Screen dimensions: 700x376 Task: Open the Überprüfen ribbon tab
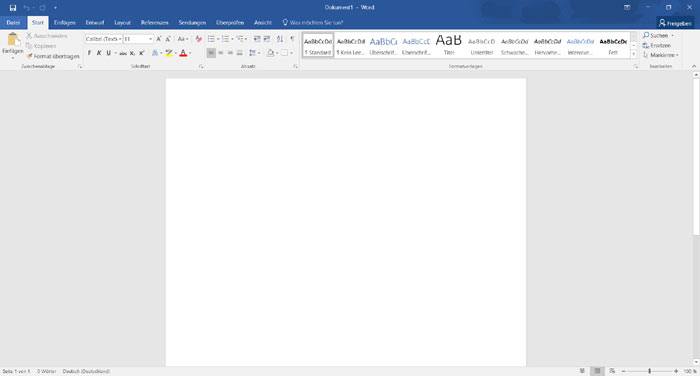click(230, 22)
